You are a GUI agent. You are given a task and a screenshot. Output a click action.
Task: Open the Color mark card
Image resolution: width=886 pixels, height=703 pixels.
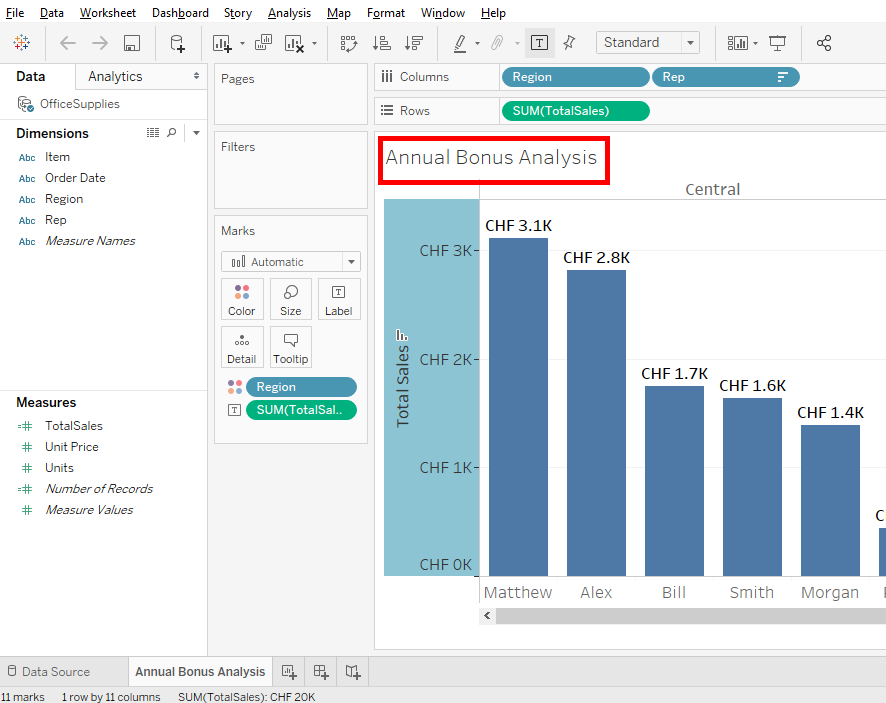pos(242,298)
